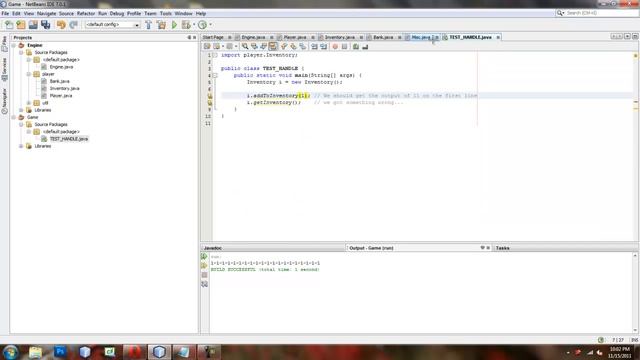
Task: Click the hint lightbulb on line 8 gutter
Action: pos(210,103)
